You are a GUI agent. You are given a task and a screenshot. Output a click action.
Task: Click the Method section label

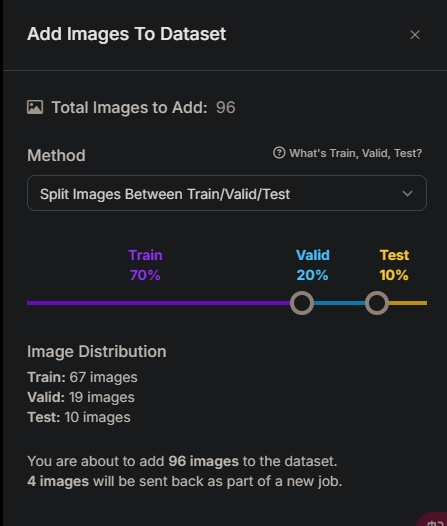[56, 155]
